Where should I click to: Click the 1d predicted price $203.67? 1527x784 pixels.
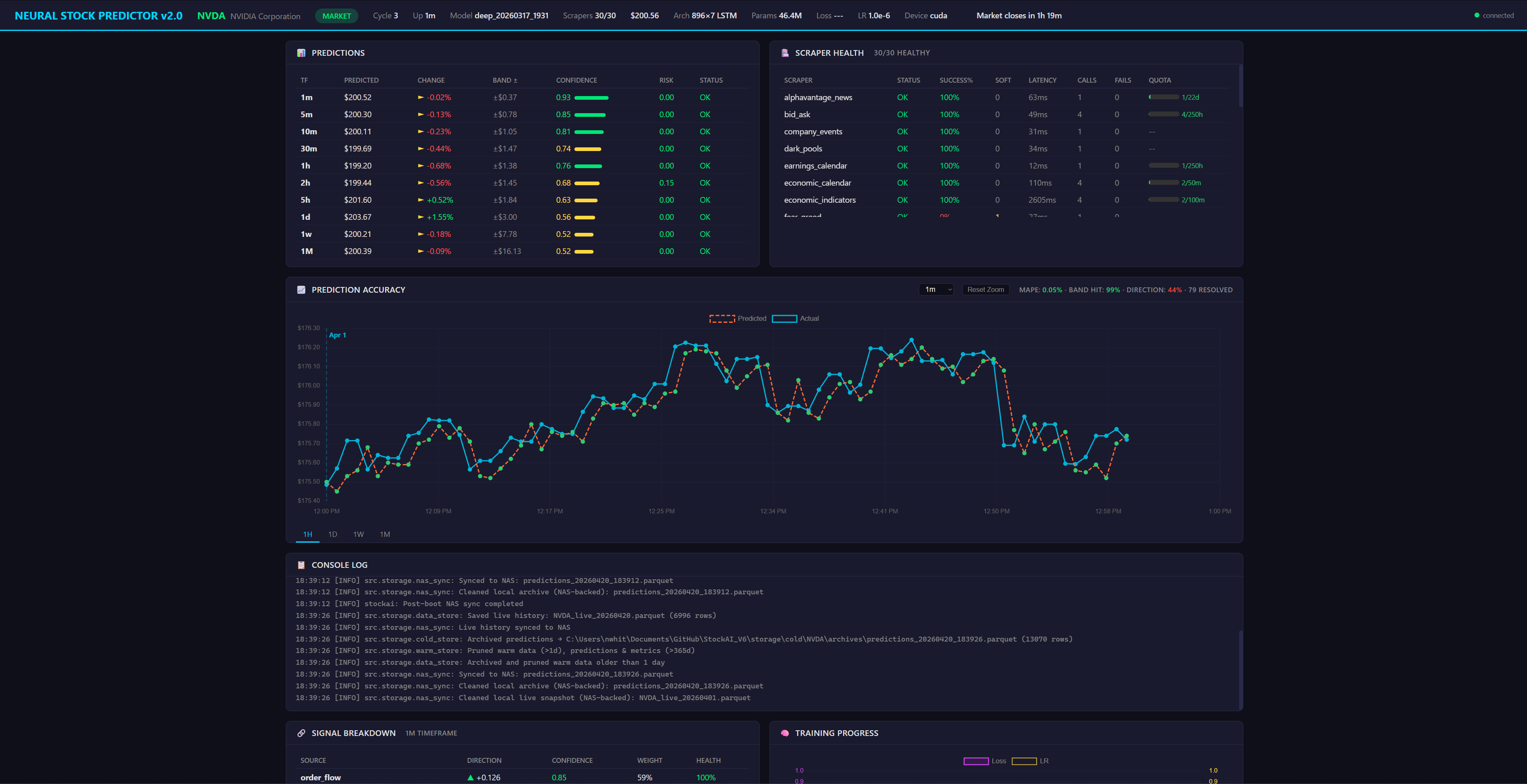pos(357,217)
